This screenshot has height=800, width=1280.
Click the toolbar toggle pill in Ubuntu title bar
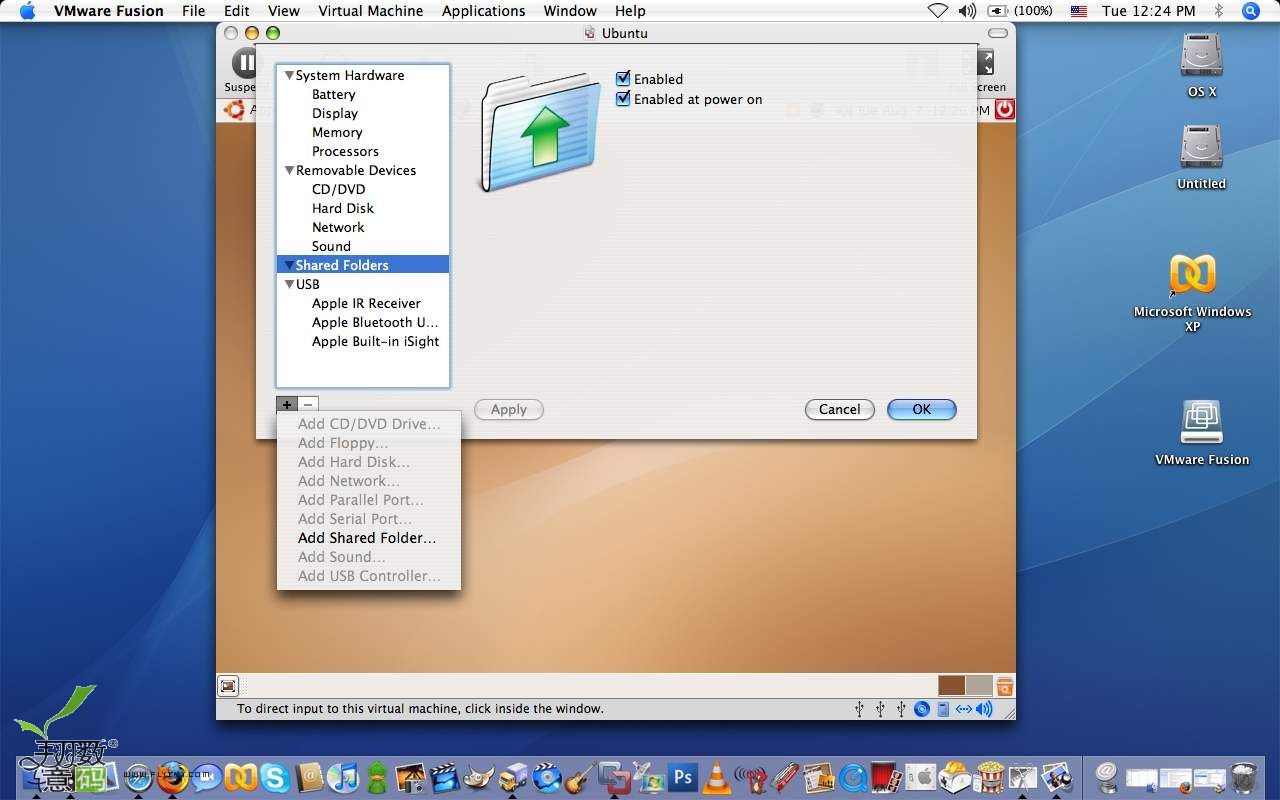tap(996, 33)
